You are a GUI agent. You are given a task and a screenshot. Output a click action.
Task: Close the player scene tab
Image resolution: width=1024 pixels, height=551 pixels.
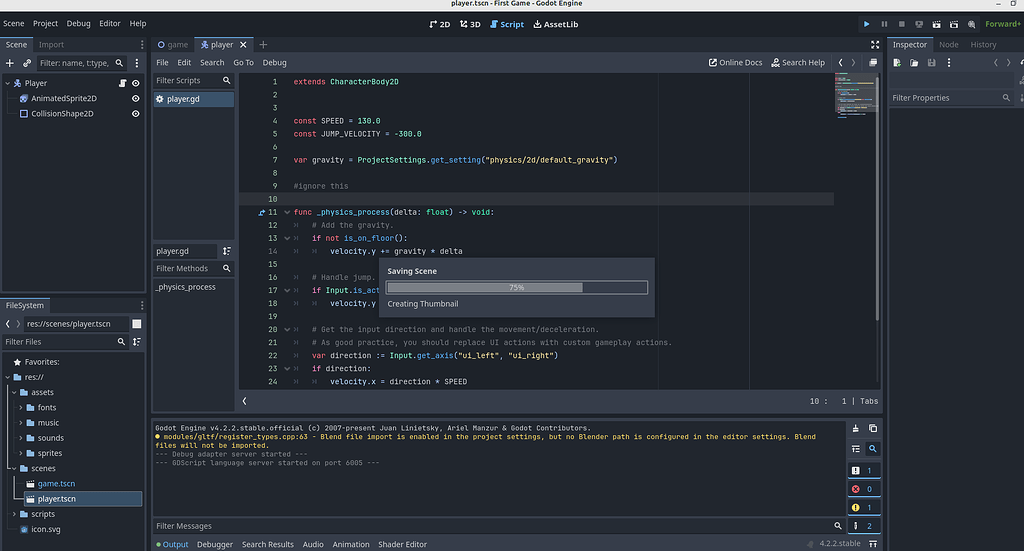[x=243, y=45]
